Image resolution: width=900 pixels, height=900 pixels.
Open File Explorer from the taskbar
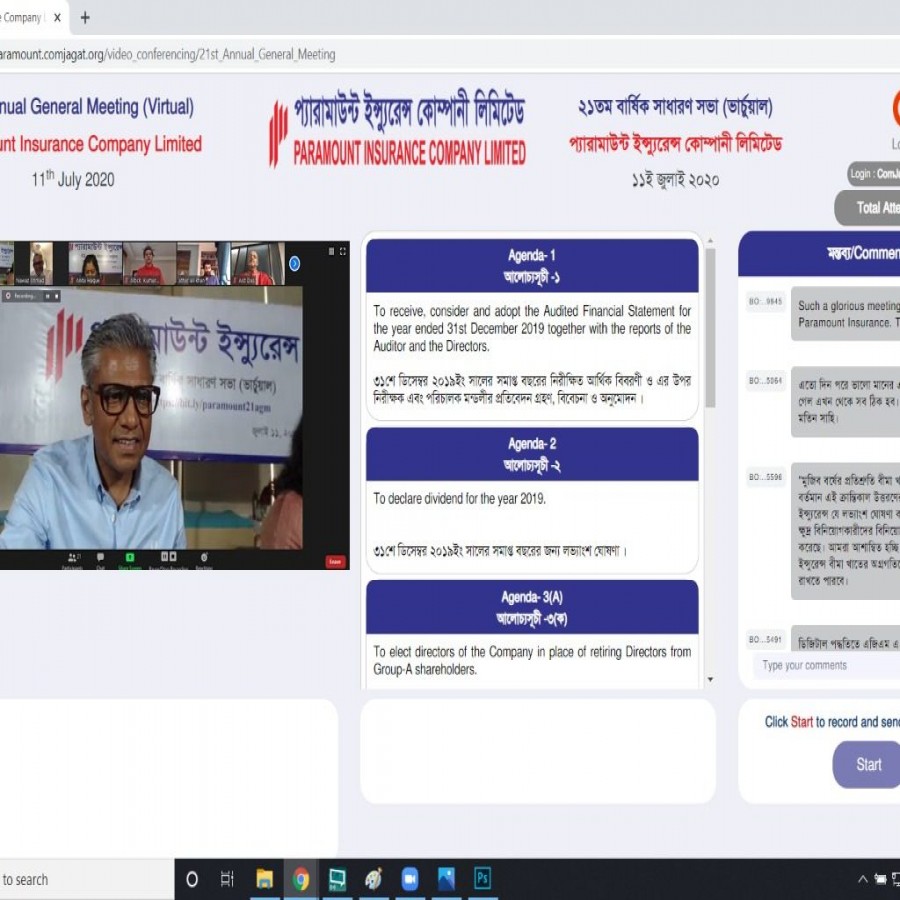(265, 879)
